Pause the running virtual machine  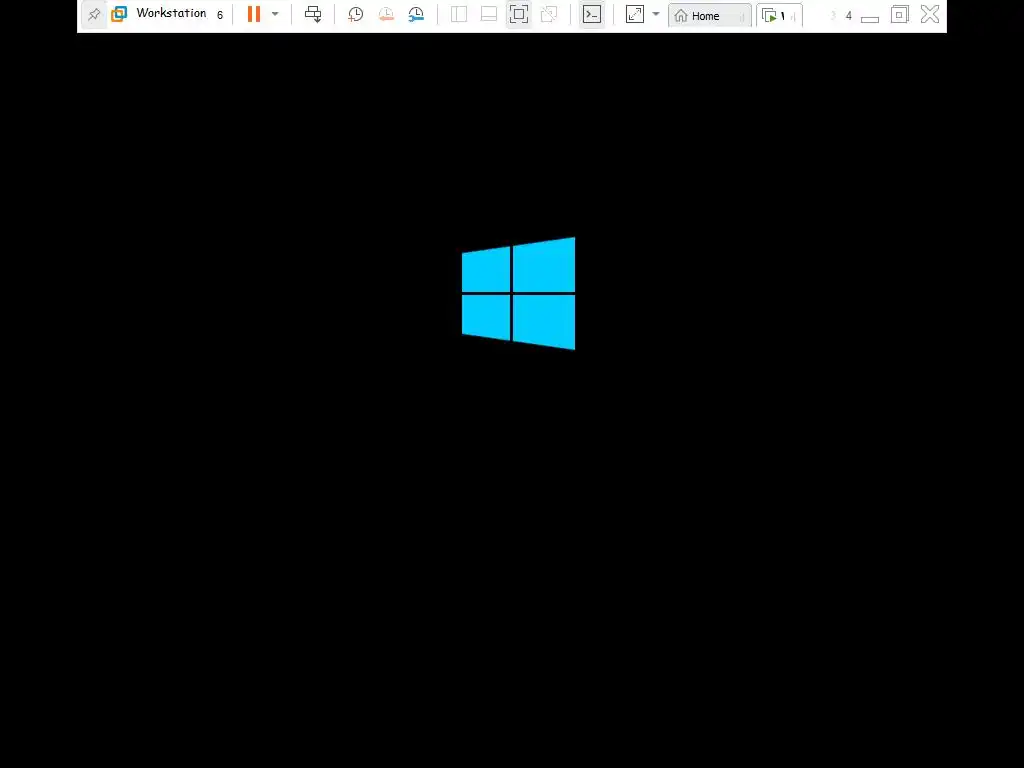(x=254, y=14)
